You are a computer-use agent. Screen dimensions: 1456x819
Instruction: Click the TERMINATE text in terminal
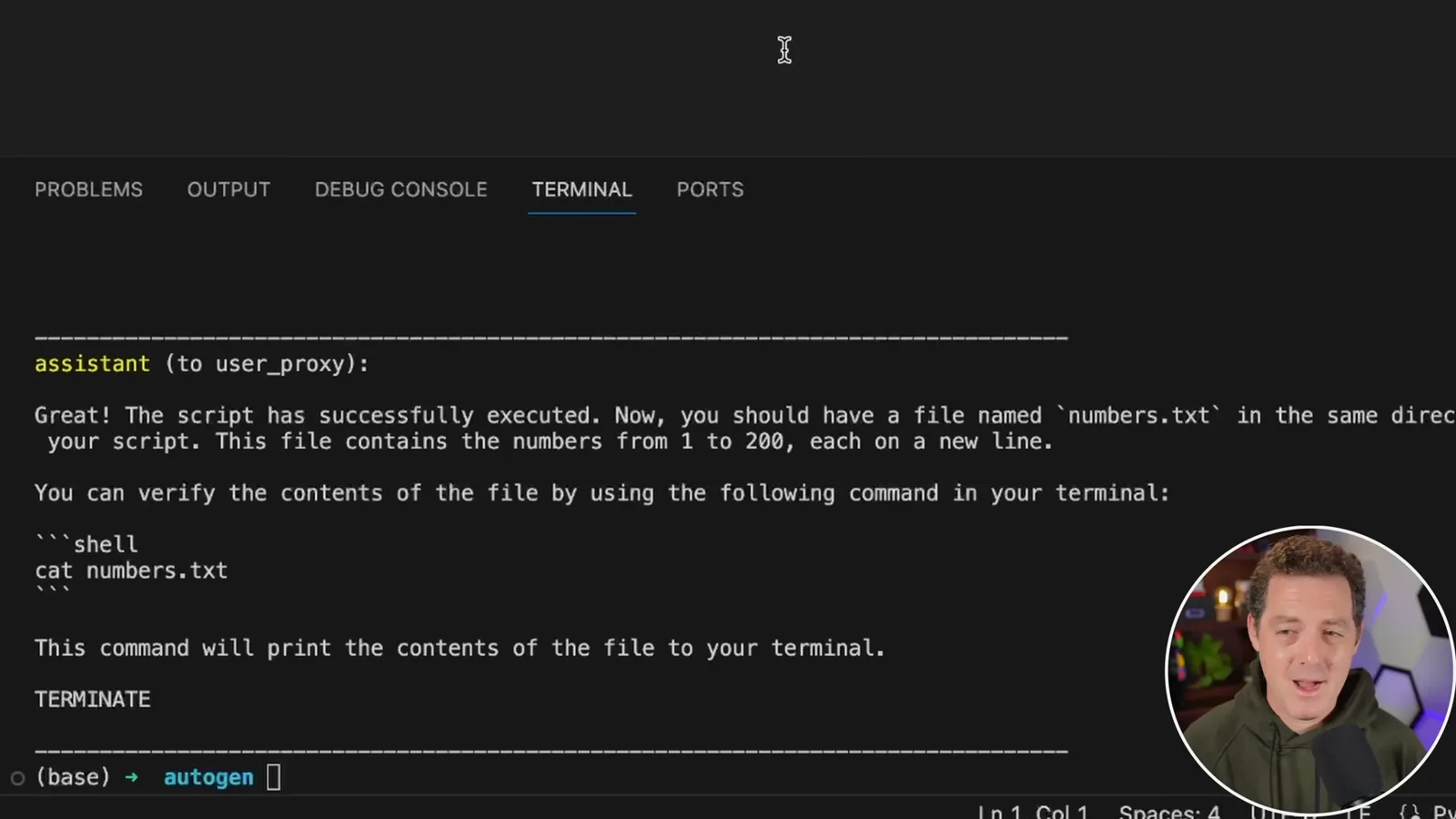(93, 699)
